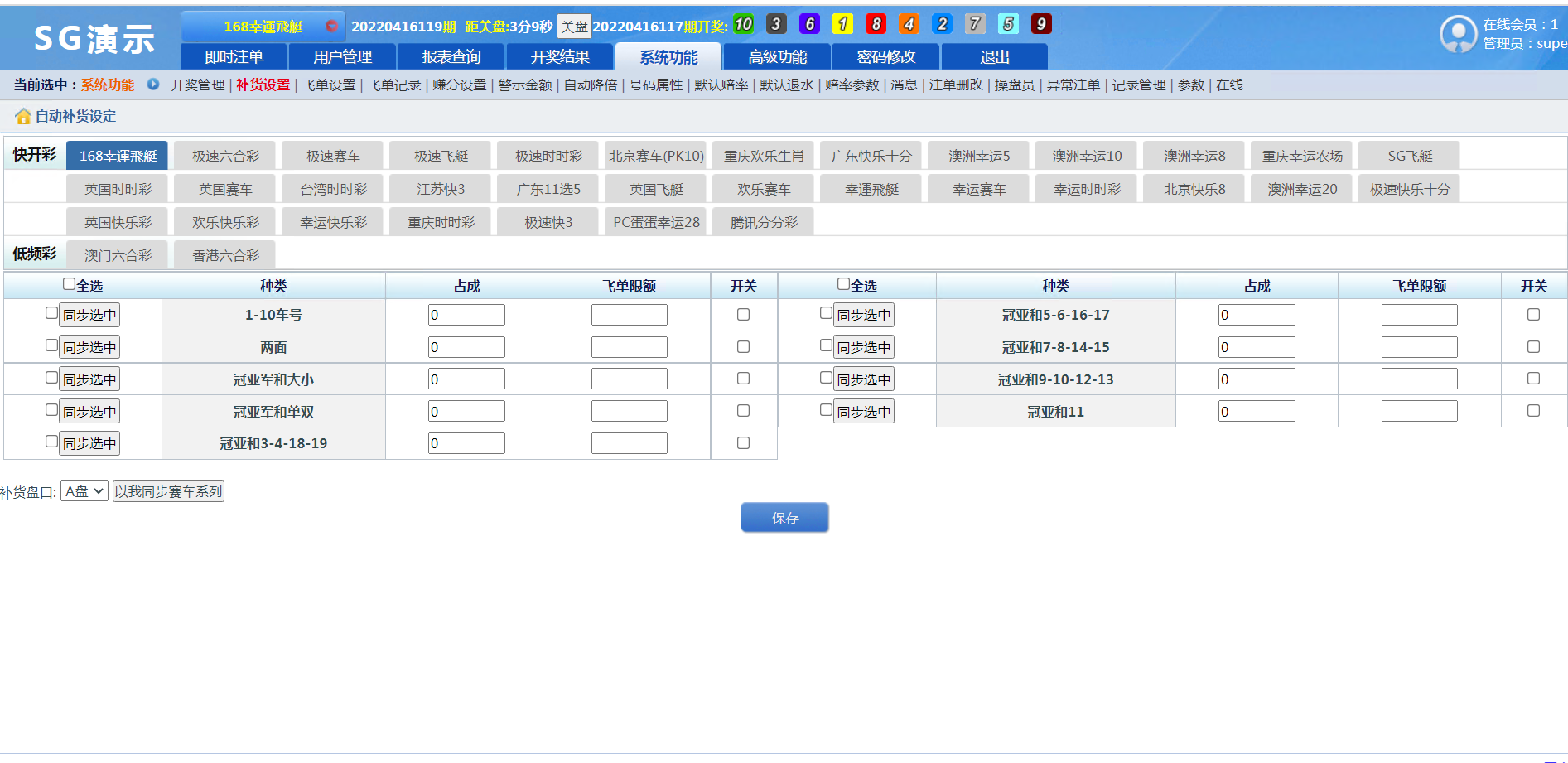The height and width of the screenshot is (763, 1568).
Task: Click the blue arrow icon after 系统功能
Action: click(x=153, y=85)
